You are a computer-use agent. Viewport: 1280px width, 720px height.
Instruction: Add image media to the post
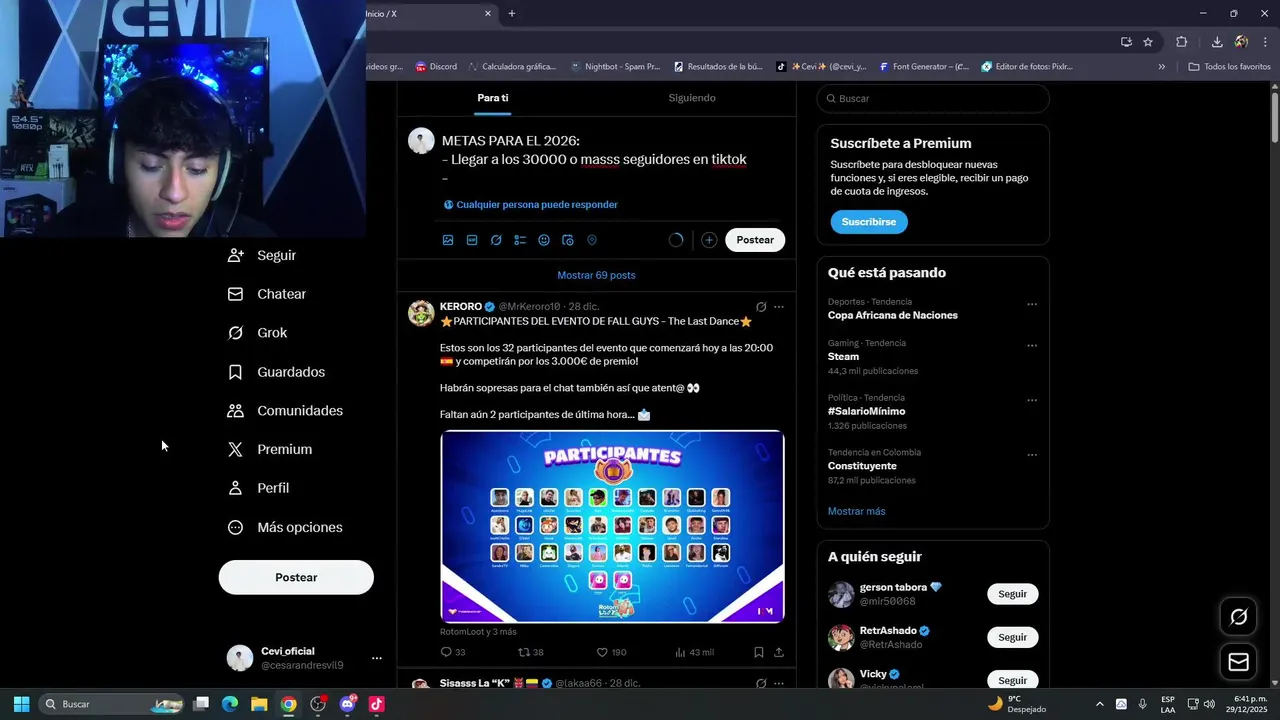click(x=448, y=240)
